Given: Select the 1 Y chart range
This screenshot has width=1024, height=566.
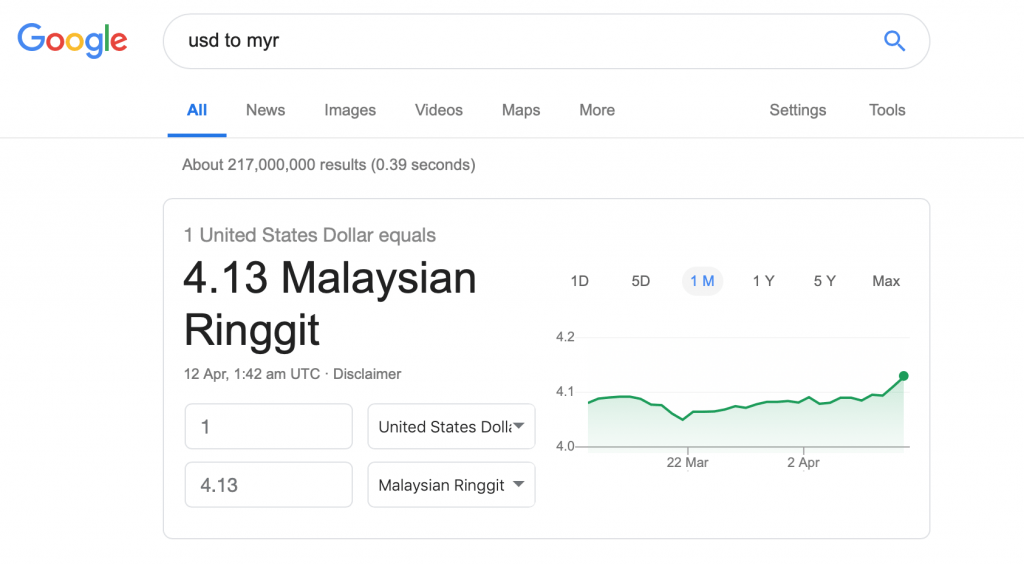Looking at the screenshot, I should (x=763, y=281).
